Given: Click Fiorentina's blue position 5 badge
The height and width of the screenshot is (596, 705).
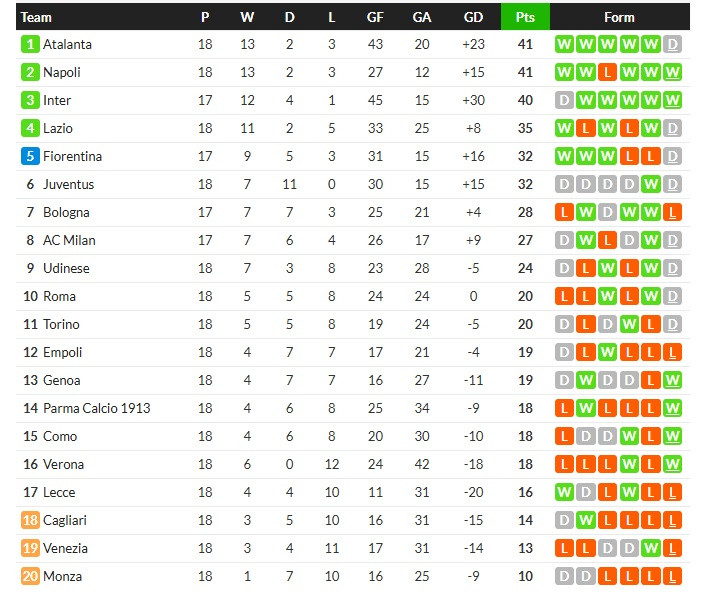Looking at the screenshot, I should 30,156.
